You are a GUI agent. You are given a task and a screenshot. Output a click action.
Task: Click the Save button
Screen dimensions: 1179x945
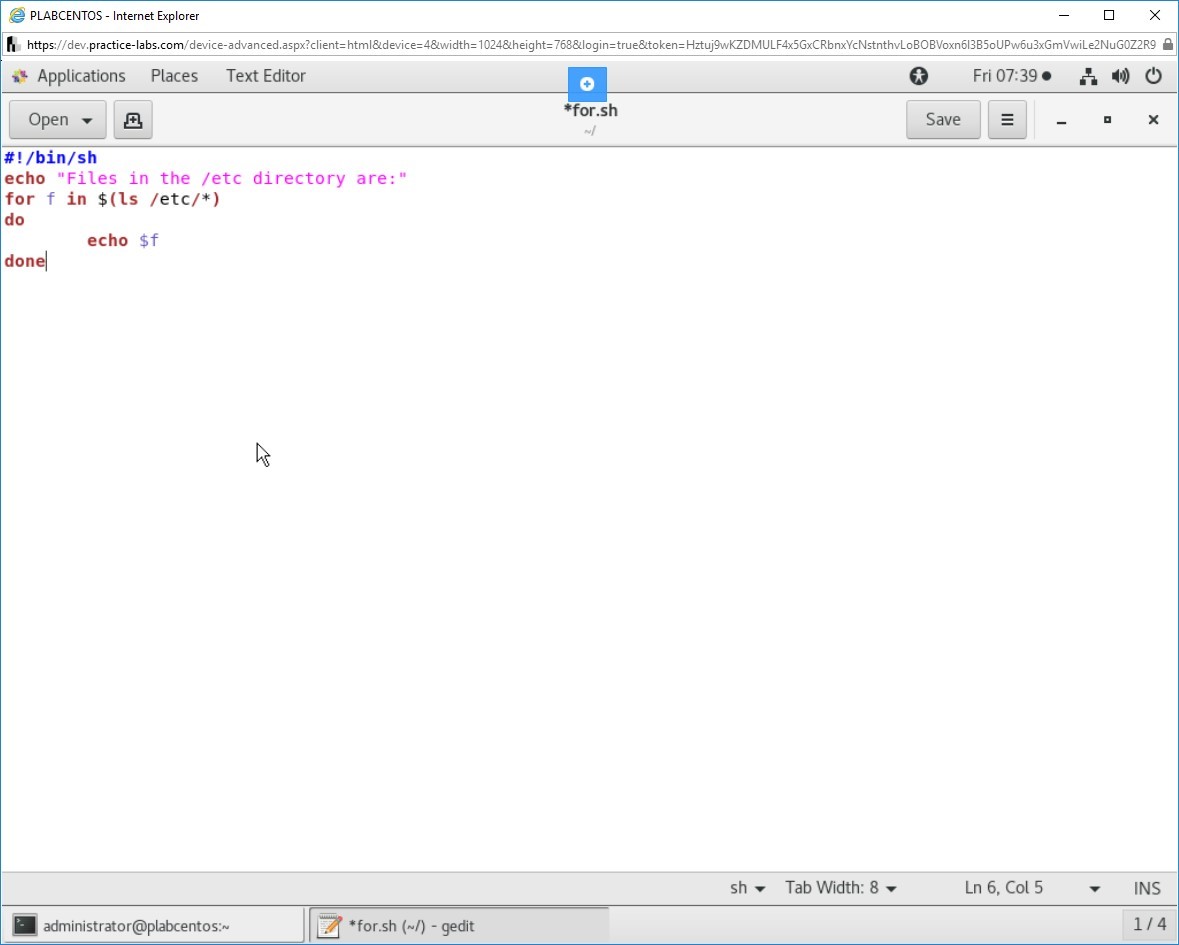pyautogui.click(x=942, y=120)
